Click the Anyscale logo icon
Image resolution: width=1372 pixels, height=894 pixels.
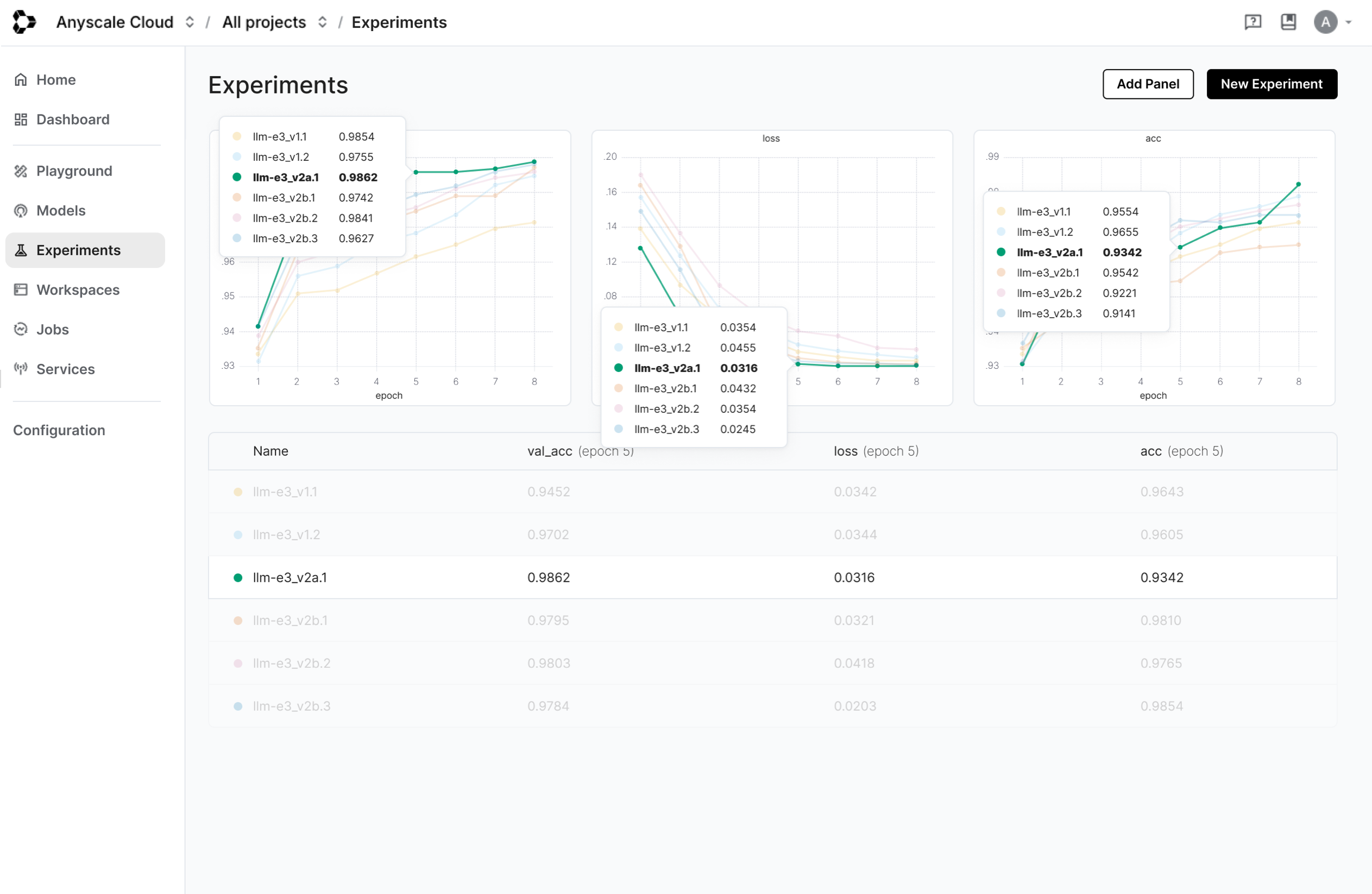tap(24, 22)
